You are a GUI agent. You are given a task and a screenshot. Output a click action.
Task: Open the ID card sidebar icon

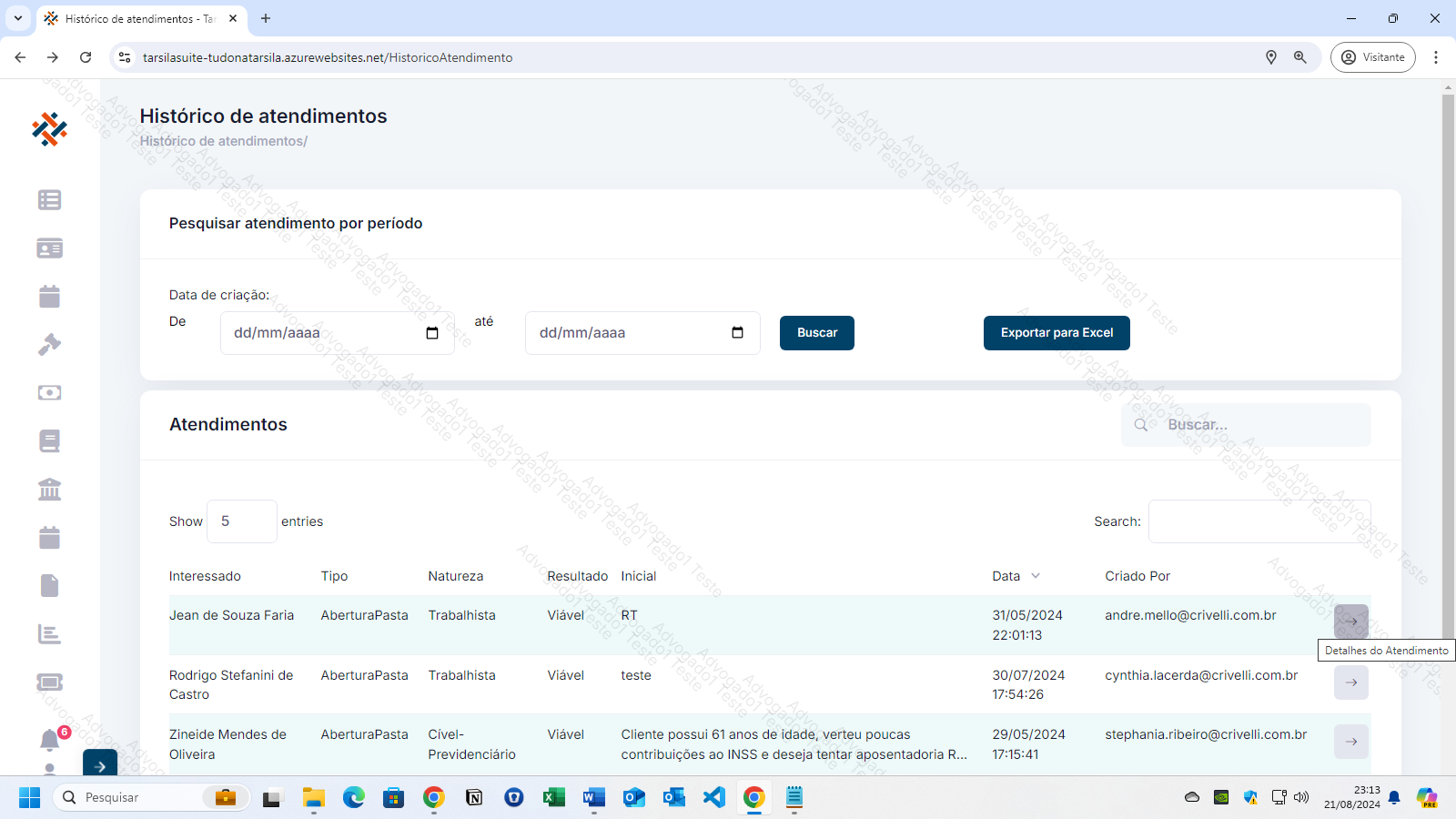pyautogui.click(x=49, y=248)
